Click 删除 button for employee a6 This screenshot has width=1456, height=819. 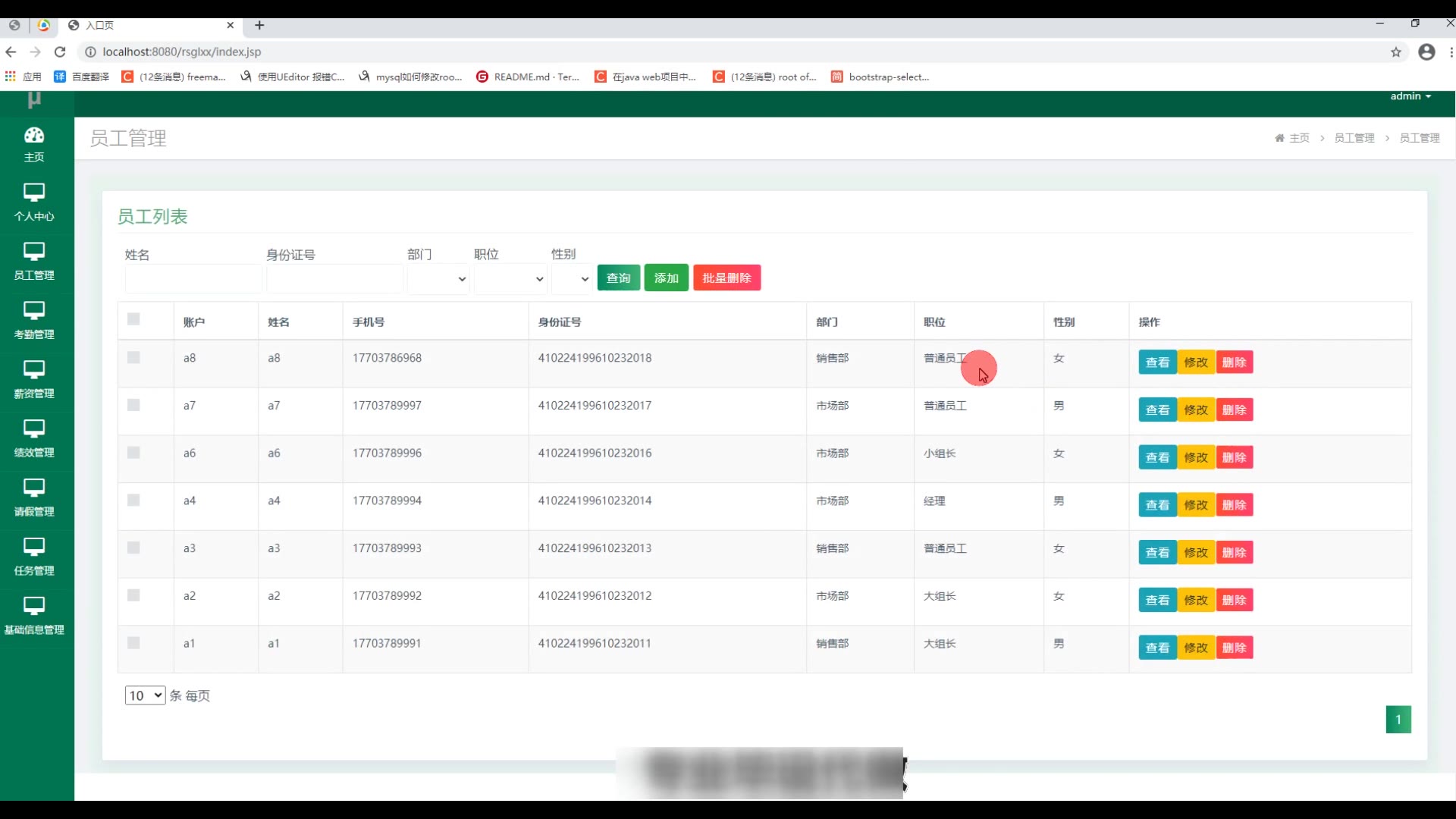[1234, 458]
